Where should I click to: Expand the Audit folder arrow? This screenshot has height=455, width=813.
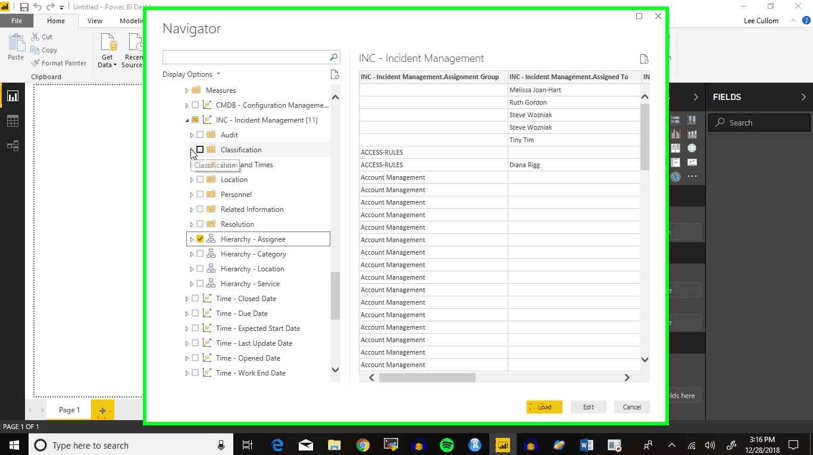191,135
